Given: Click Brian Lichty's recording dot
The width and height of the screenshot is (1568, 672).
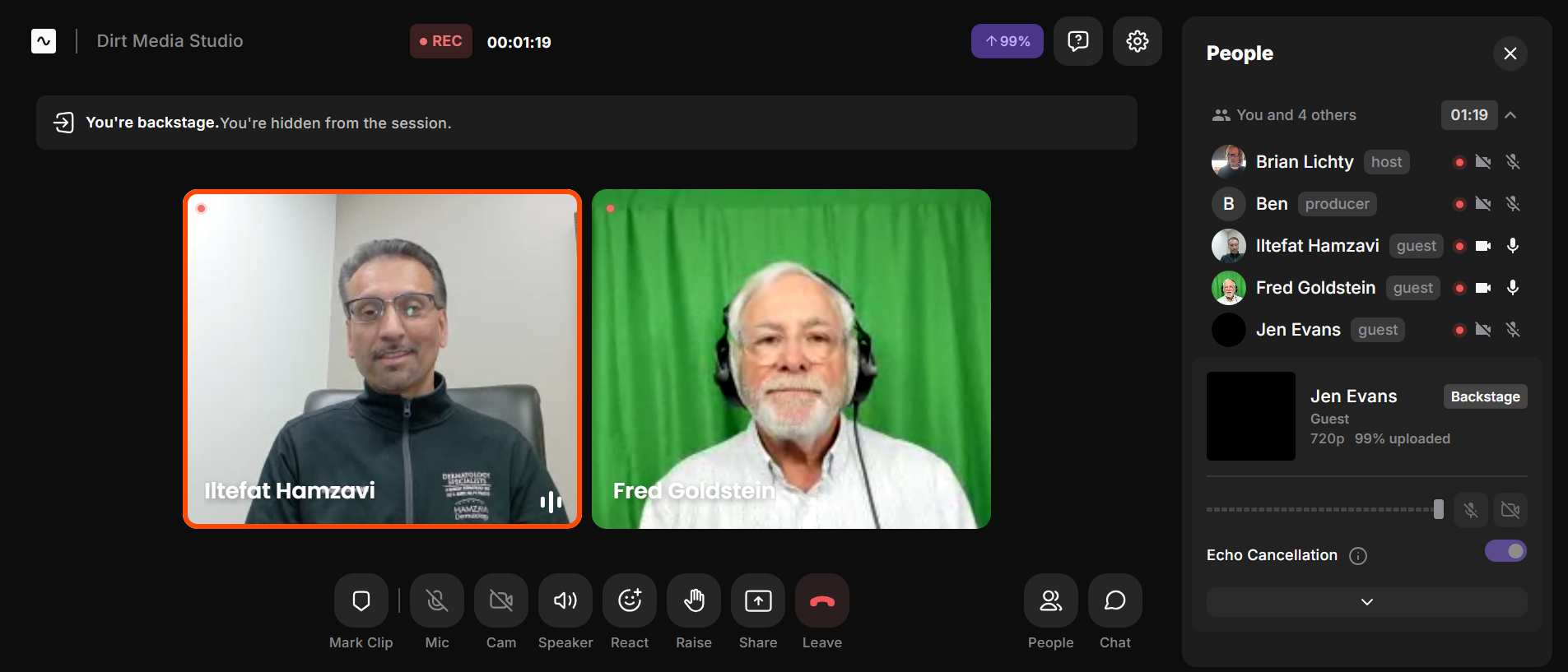Looking at the screenshot, I should (x=1459, y=162).
